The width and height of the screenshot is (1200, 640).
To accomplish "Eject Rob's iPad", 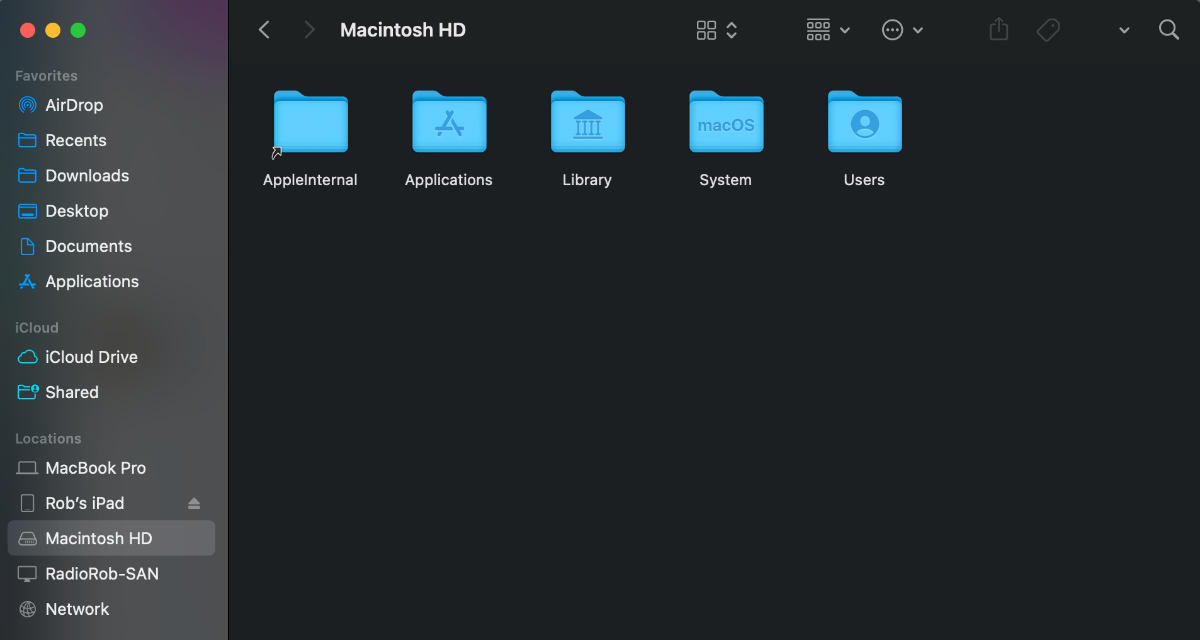I will [194, 503].
